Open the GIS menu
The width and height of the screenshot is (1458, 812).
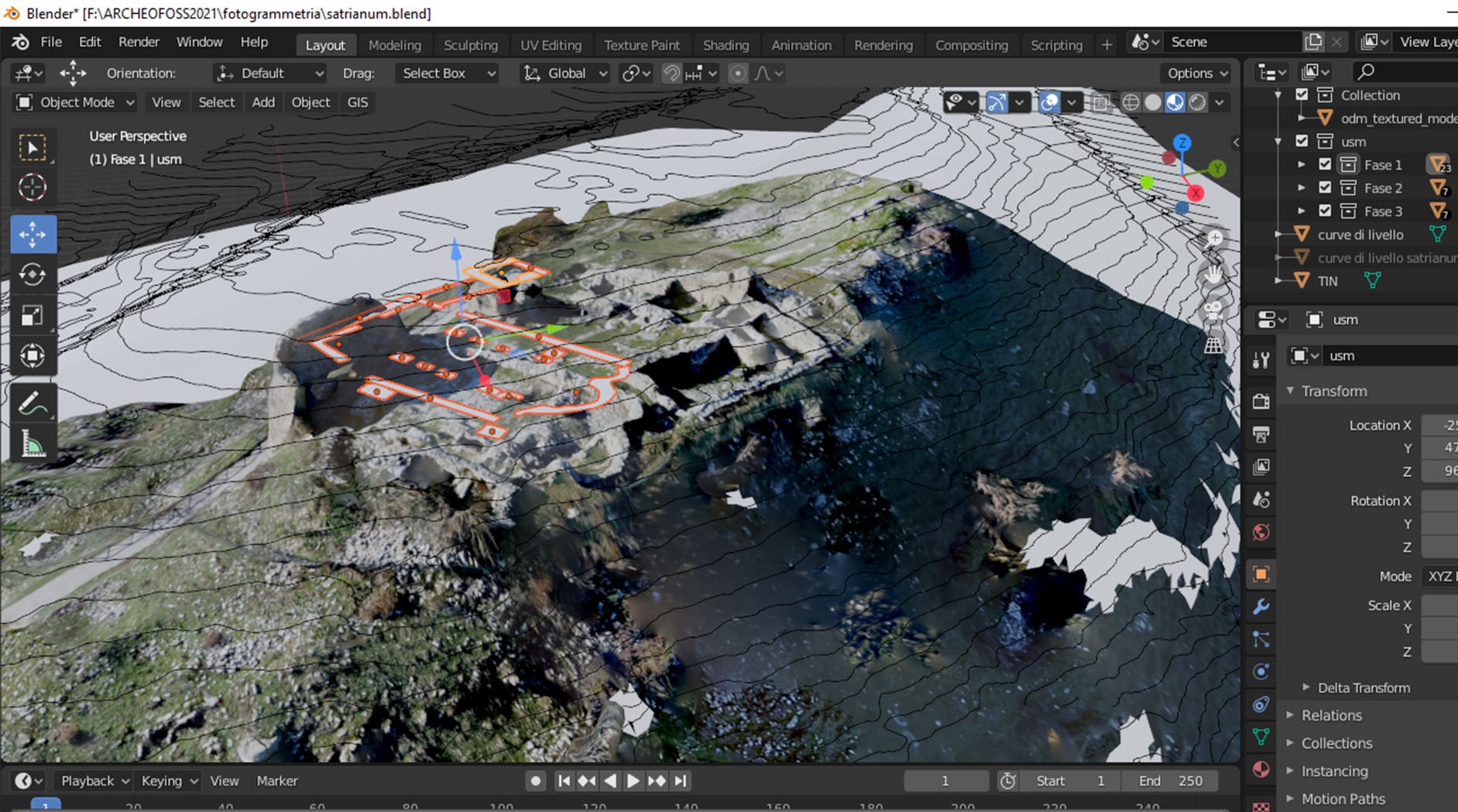pos(357,102)
